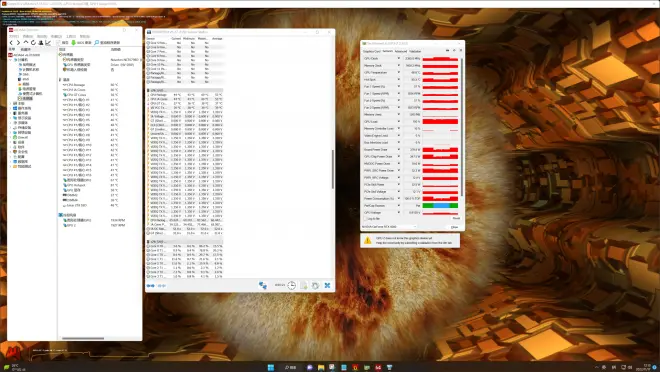The image size is (660, 372).
Task: Click HWiNFO logging file icon
Action: 304,285
